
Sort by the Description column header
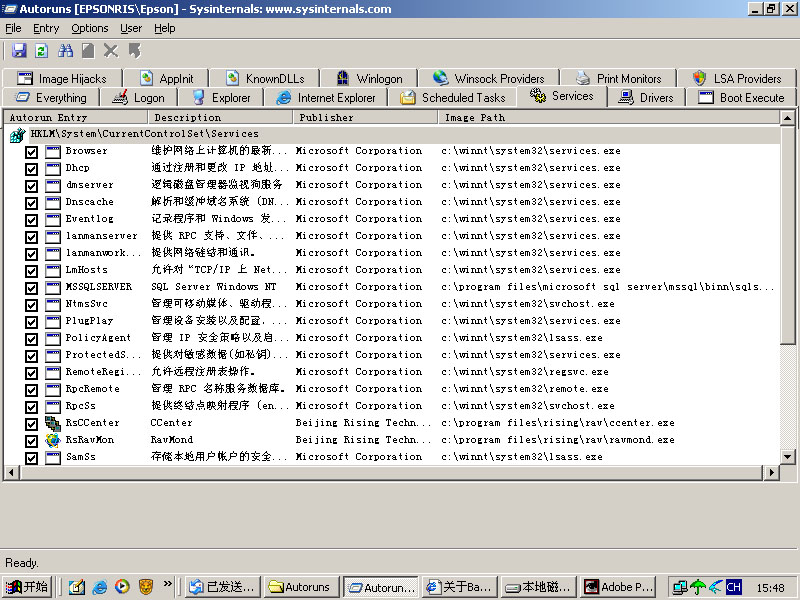(220, 118)
